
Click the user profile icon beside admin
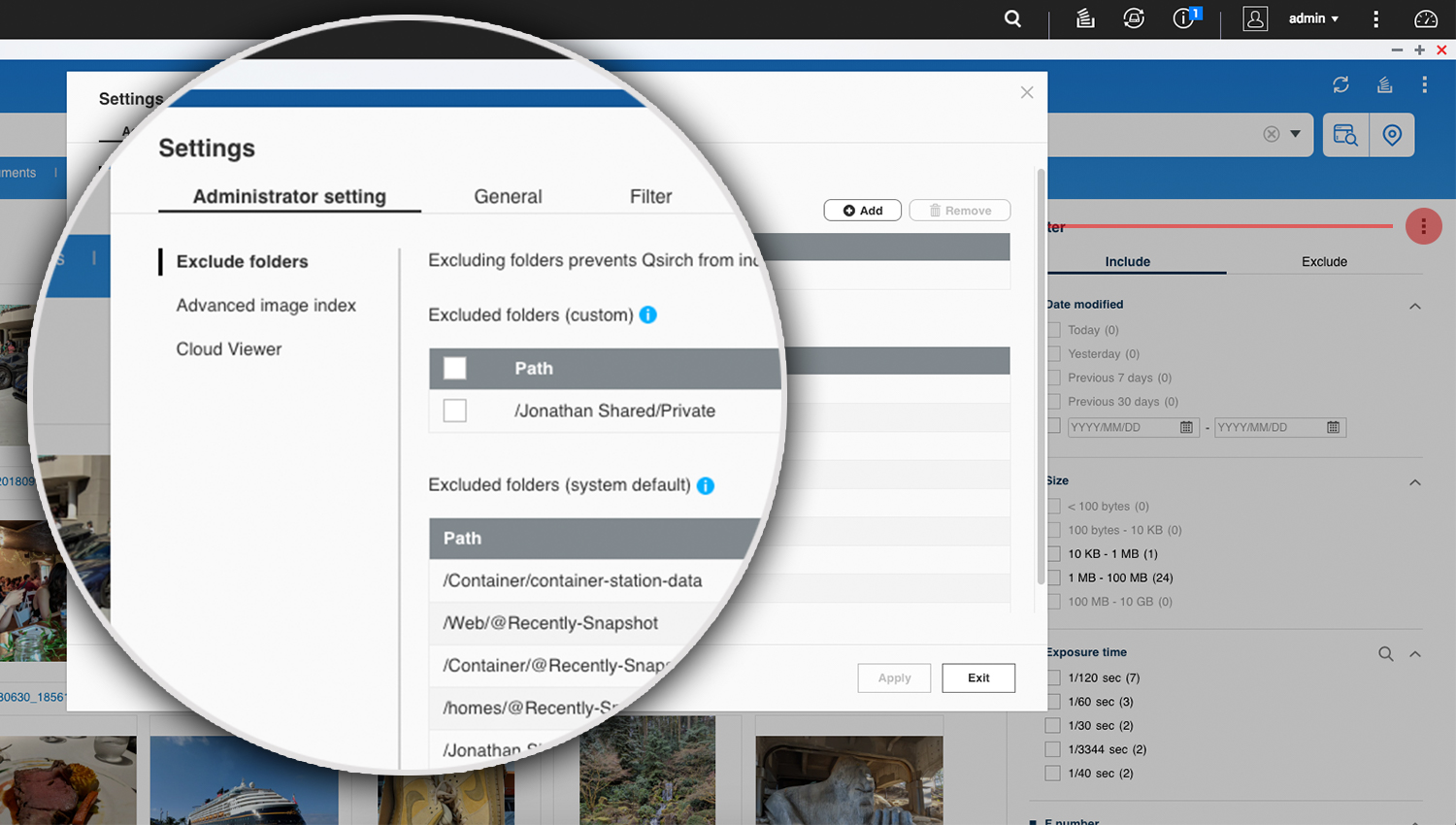click(1255, 18)
